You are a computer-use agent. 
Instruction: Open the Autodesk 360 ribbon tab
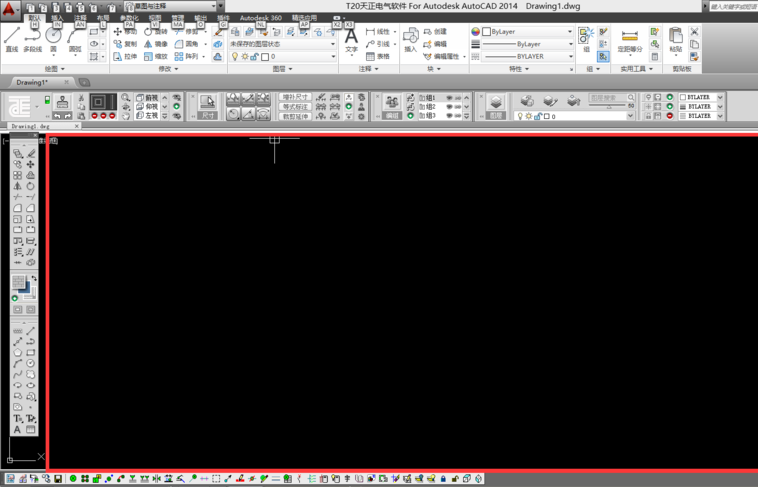[262, 18]
